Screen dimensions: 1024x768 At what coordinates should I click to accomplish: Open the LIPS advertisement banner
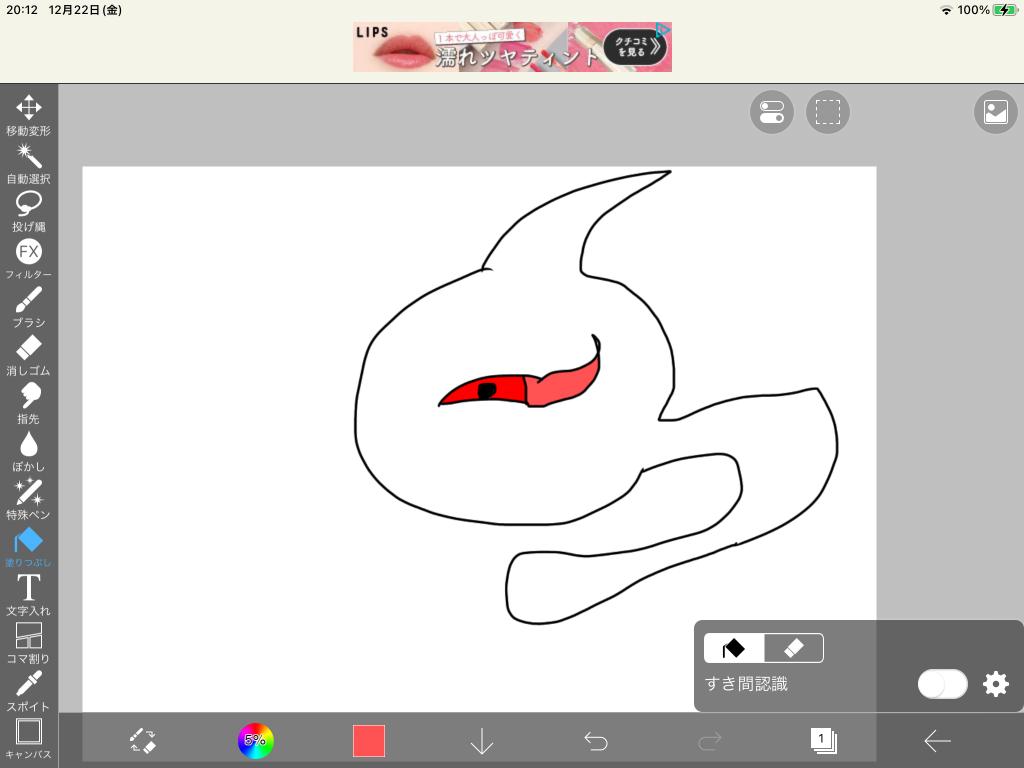512,47
